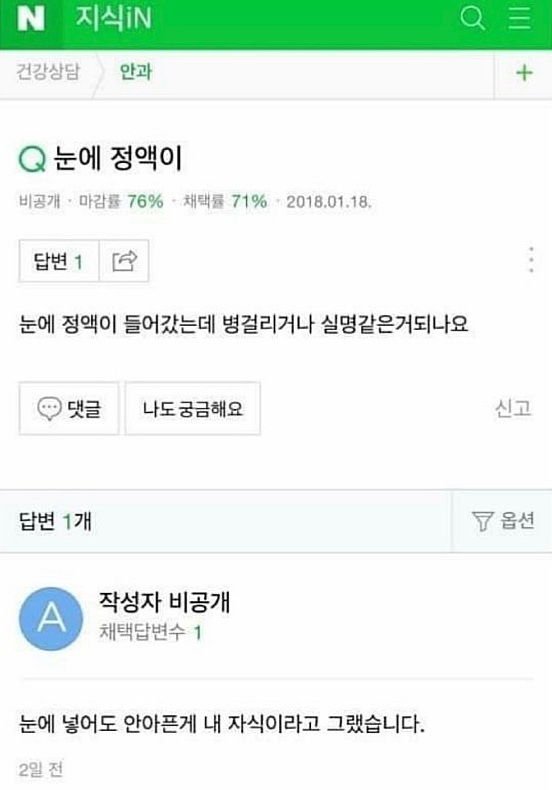
Task: Open search with the magnifier icon
Action: [472, 19]
